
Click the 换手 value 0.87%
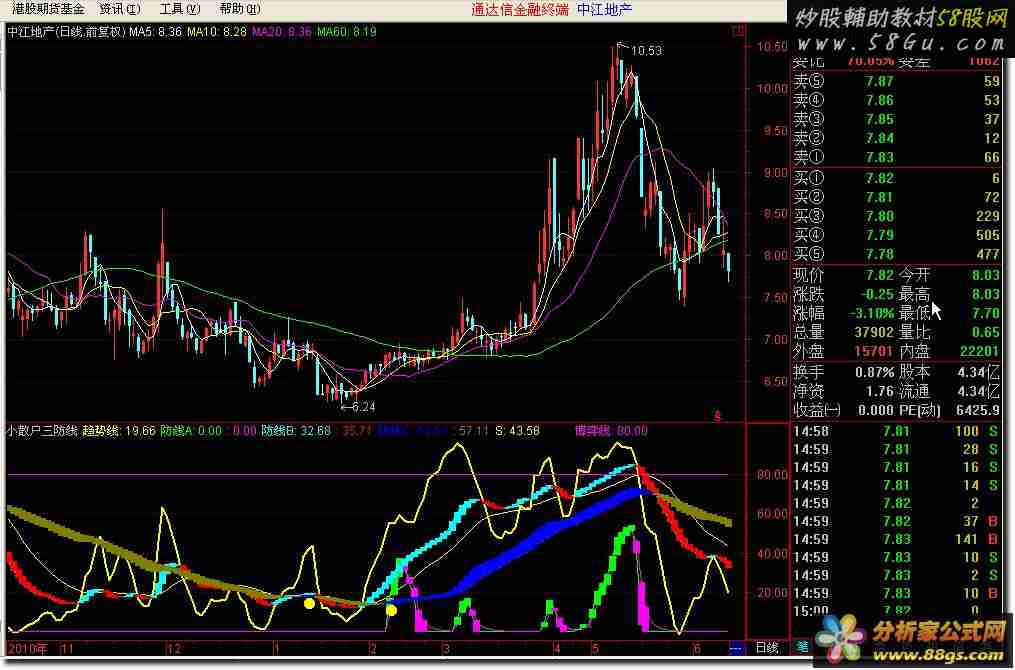[x=875, y=372]
